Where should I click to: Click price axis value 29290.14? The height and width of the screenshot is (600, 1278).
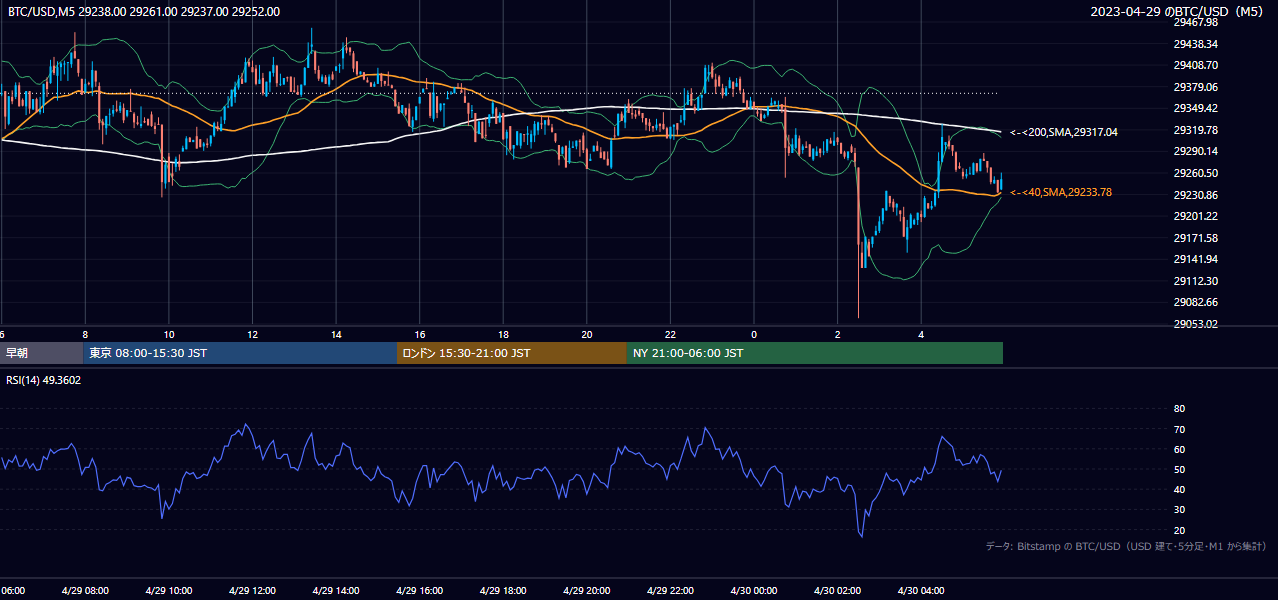(1195, 151)
